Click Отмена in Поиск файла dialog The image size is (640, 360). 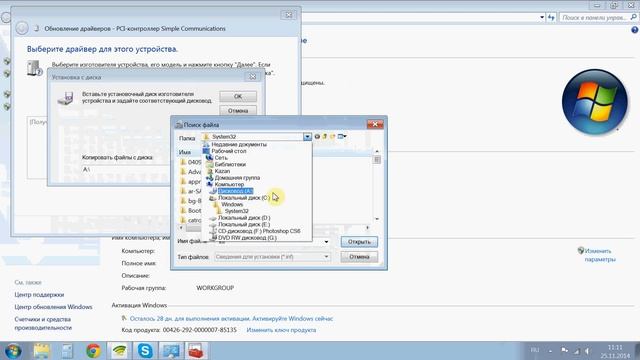[359, 257]
